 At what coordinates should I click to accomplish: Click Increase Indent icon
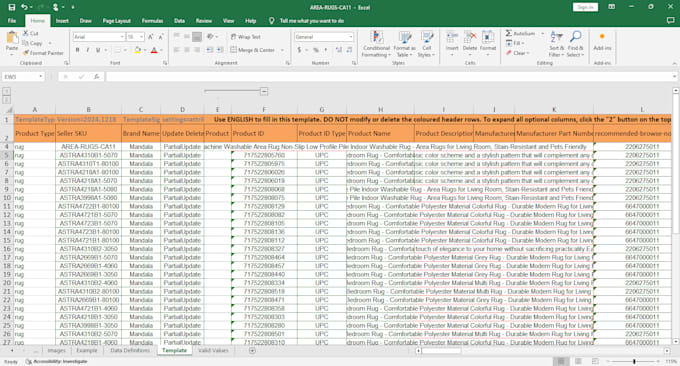coord(220,50)
